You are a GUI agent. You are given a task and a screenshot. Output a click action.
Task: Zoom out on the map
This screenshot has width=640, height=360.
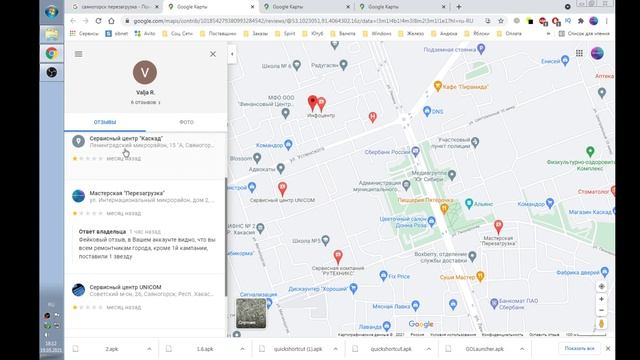pyautogui.click(x=601, y=310)
